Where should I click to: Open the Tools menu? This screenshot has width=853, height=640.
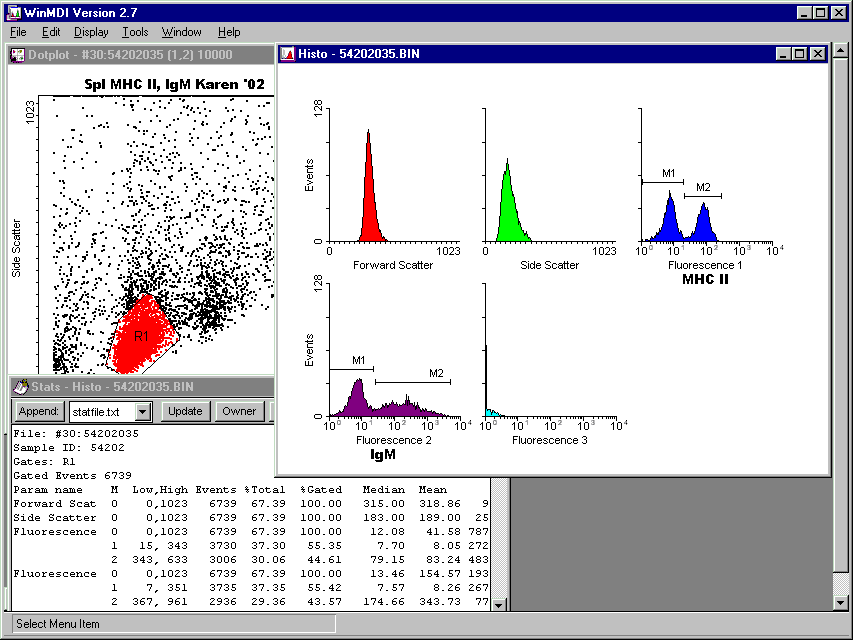[135, 32]
